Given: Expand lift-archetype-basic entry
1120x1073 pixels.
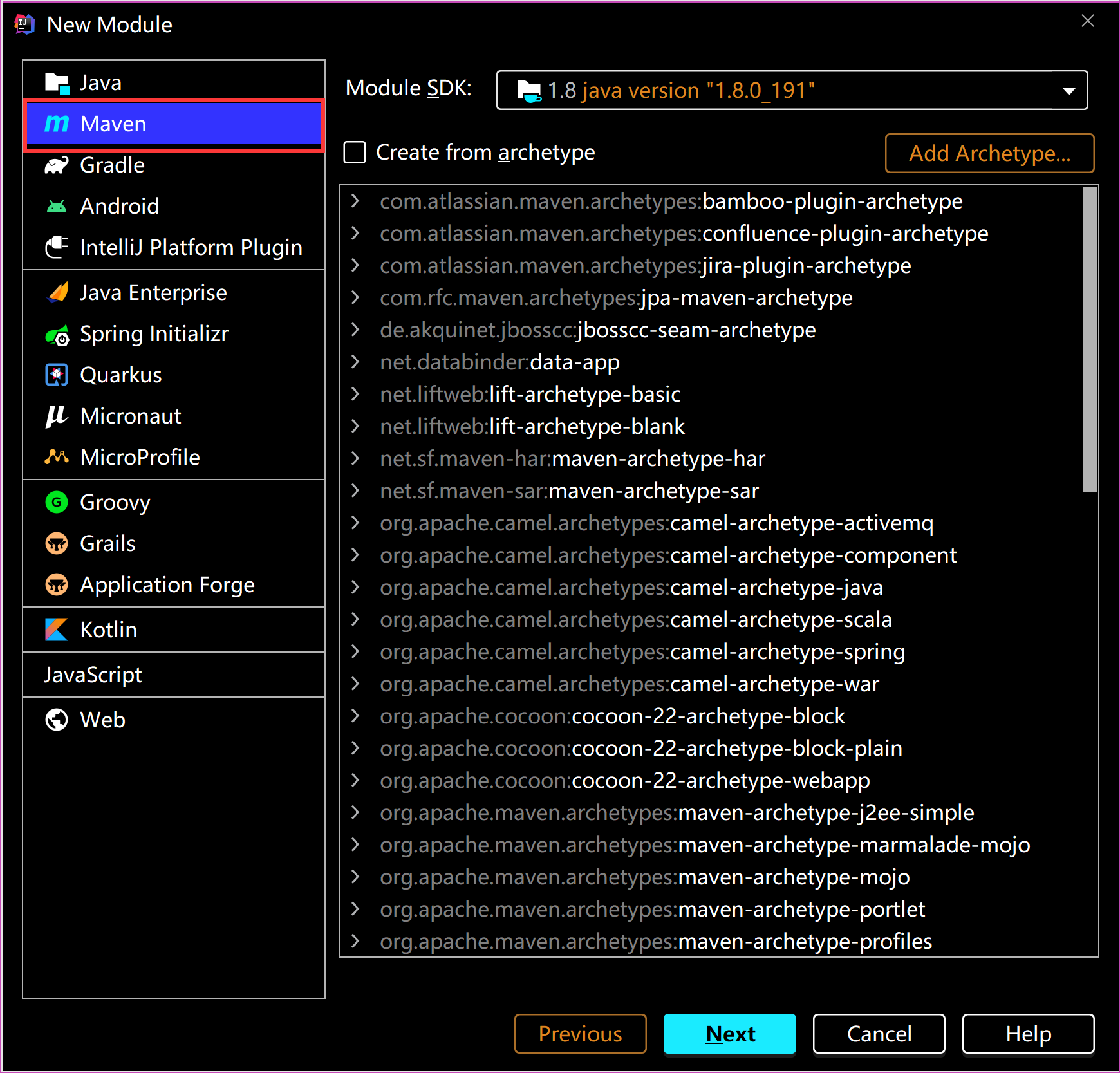Looking at the screenshot, I should click(355, 394).
